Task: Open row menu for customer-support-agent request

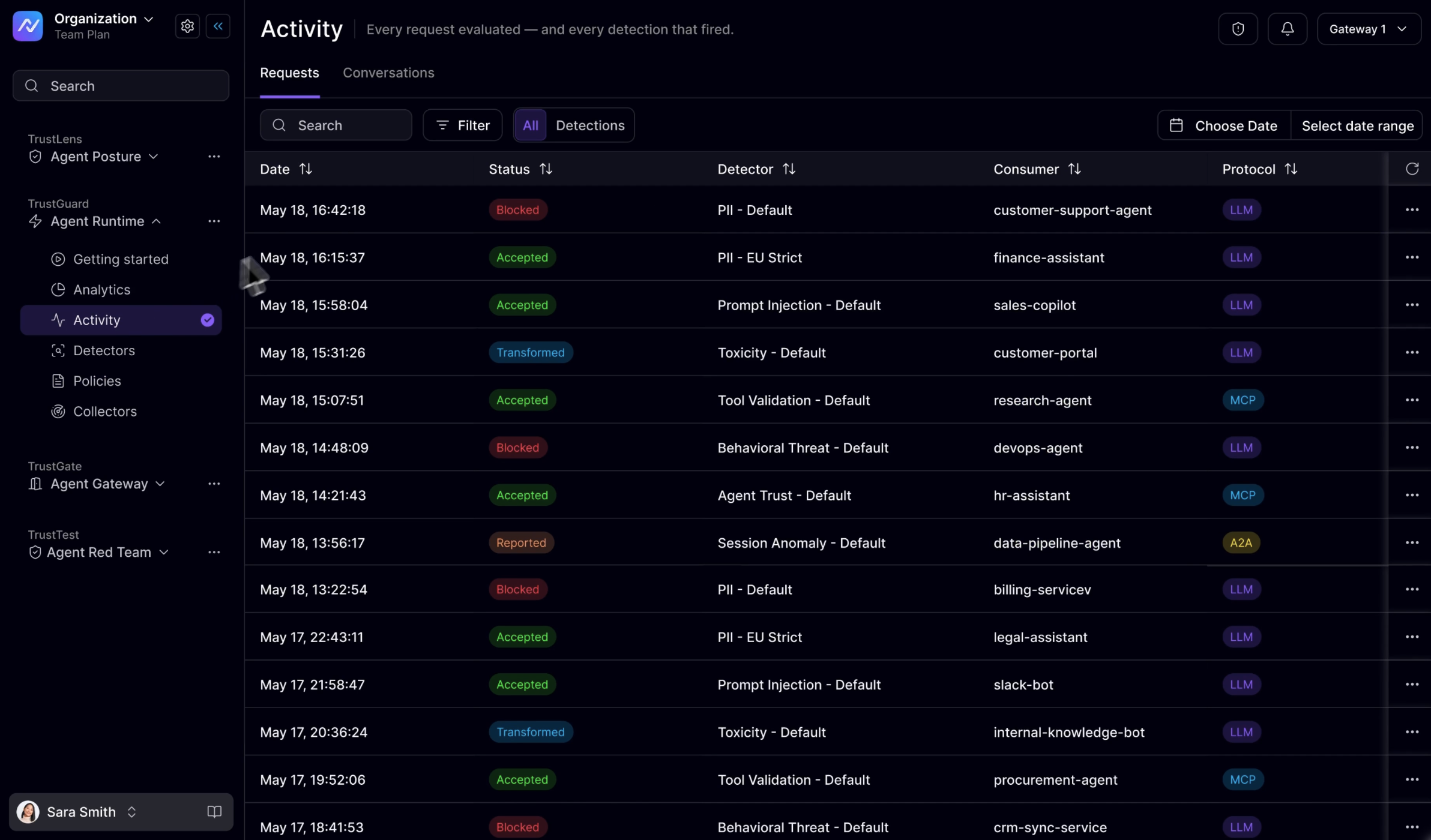Action: 1412,210
